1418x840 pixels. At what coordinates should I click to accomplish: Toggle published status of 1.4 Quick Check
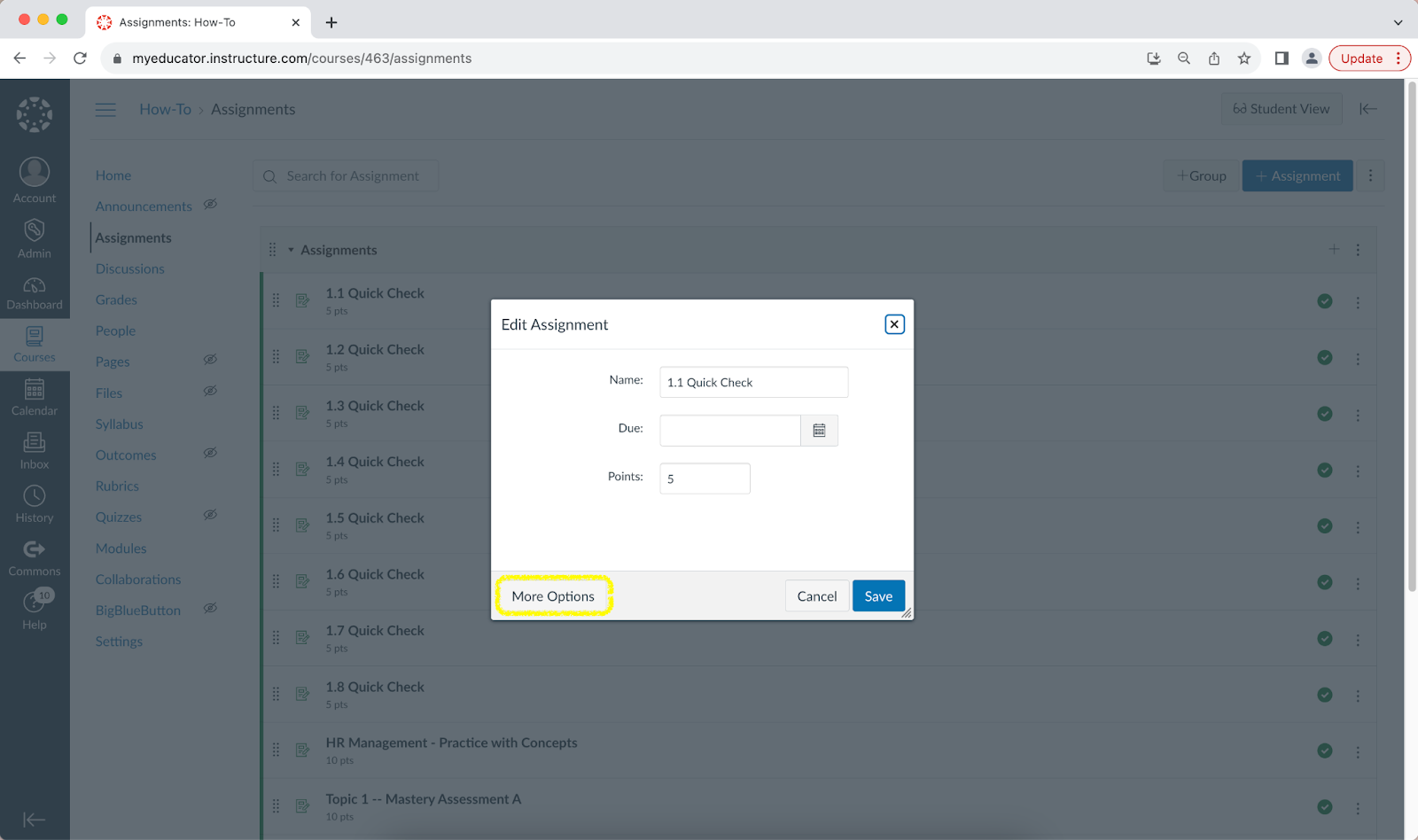[x=1325, y=470]
